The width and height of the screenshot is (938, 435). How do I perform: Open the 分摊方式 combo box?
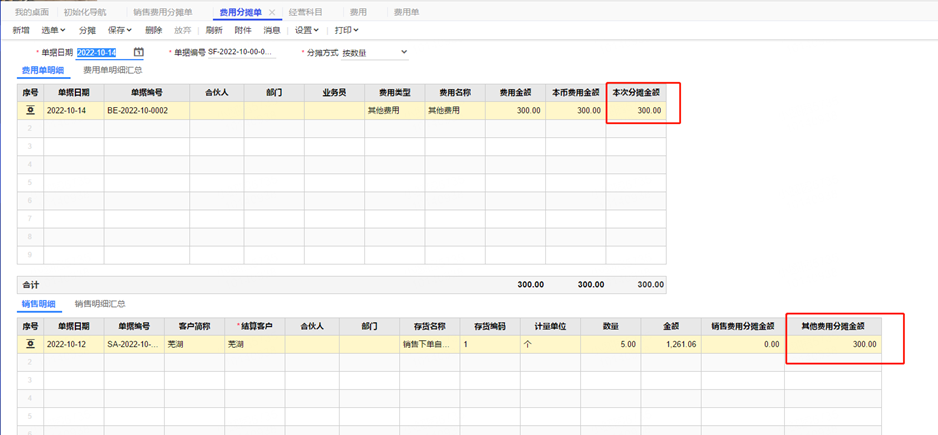374,53
